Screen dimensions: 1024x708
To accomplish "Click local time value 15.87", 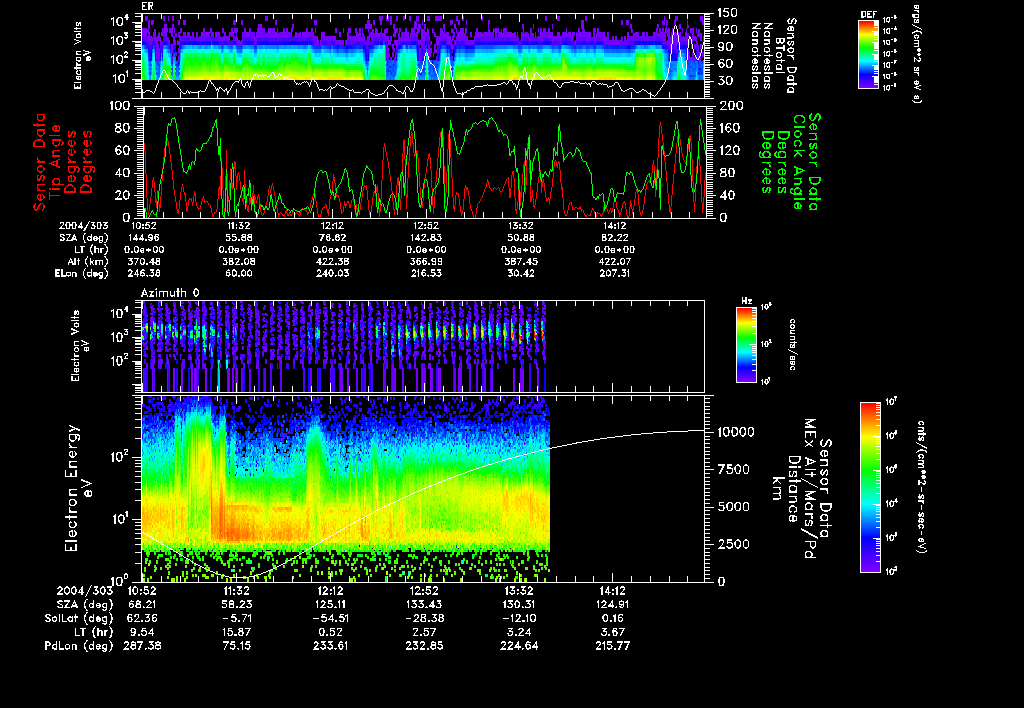I will 236,632.
